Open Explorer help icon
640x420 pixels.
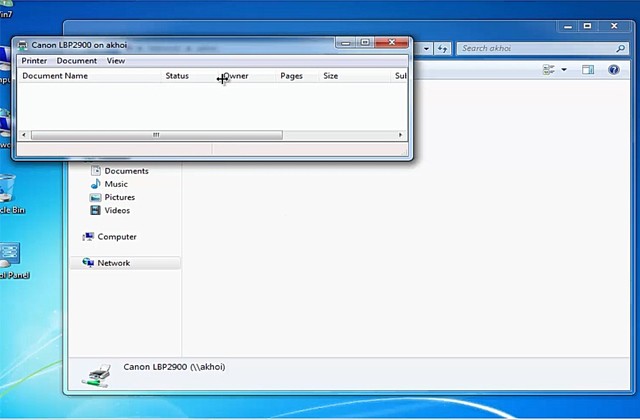[613, 70]
